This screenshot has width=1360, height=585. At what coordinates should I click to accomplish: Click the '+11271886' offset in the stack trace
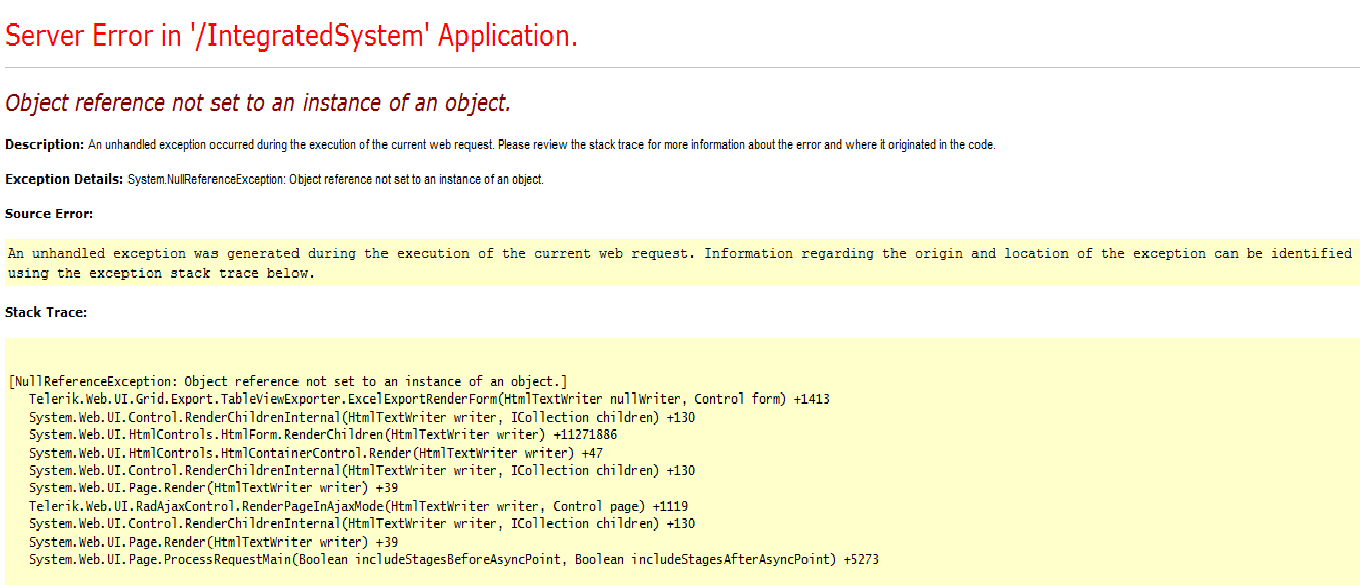(x=585, y=435)
